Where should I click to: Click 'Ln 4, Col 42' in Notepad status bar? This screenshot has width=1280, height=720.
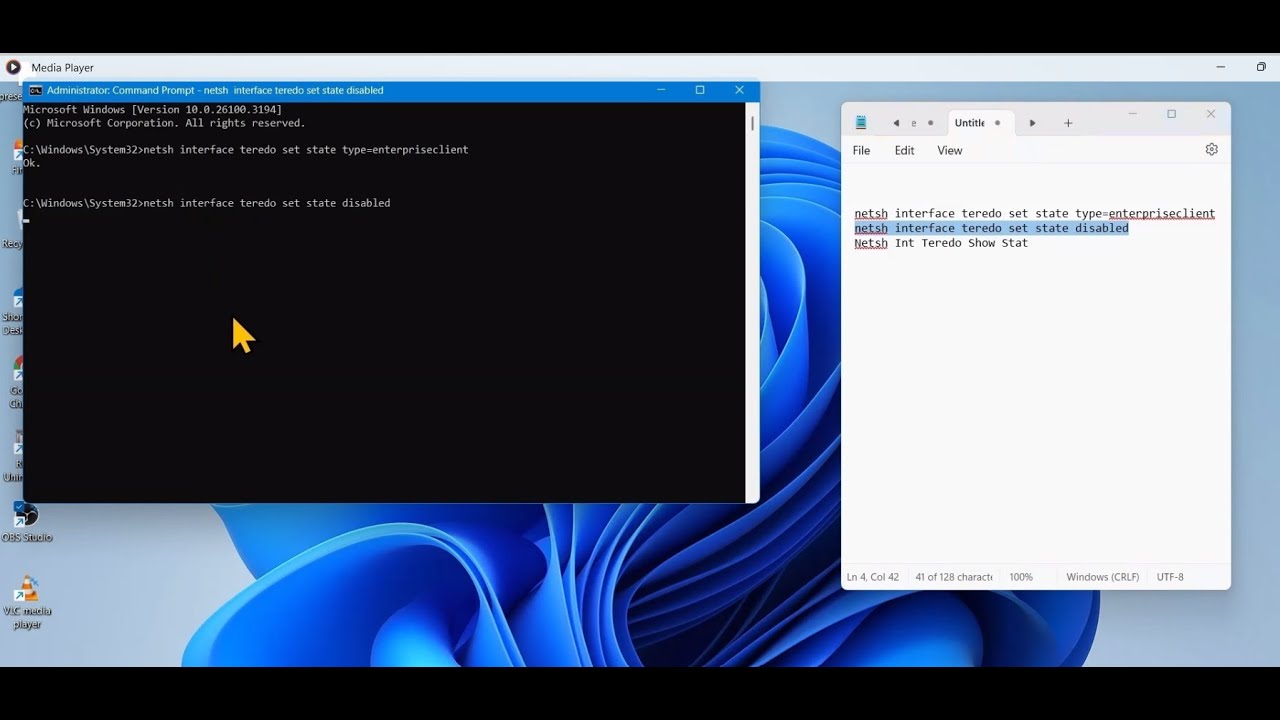(872, 577)
